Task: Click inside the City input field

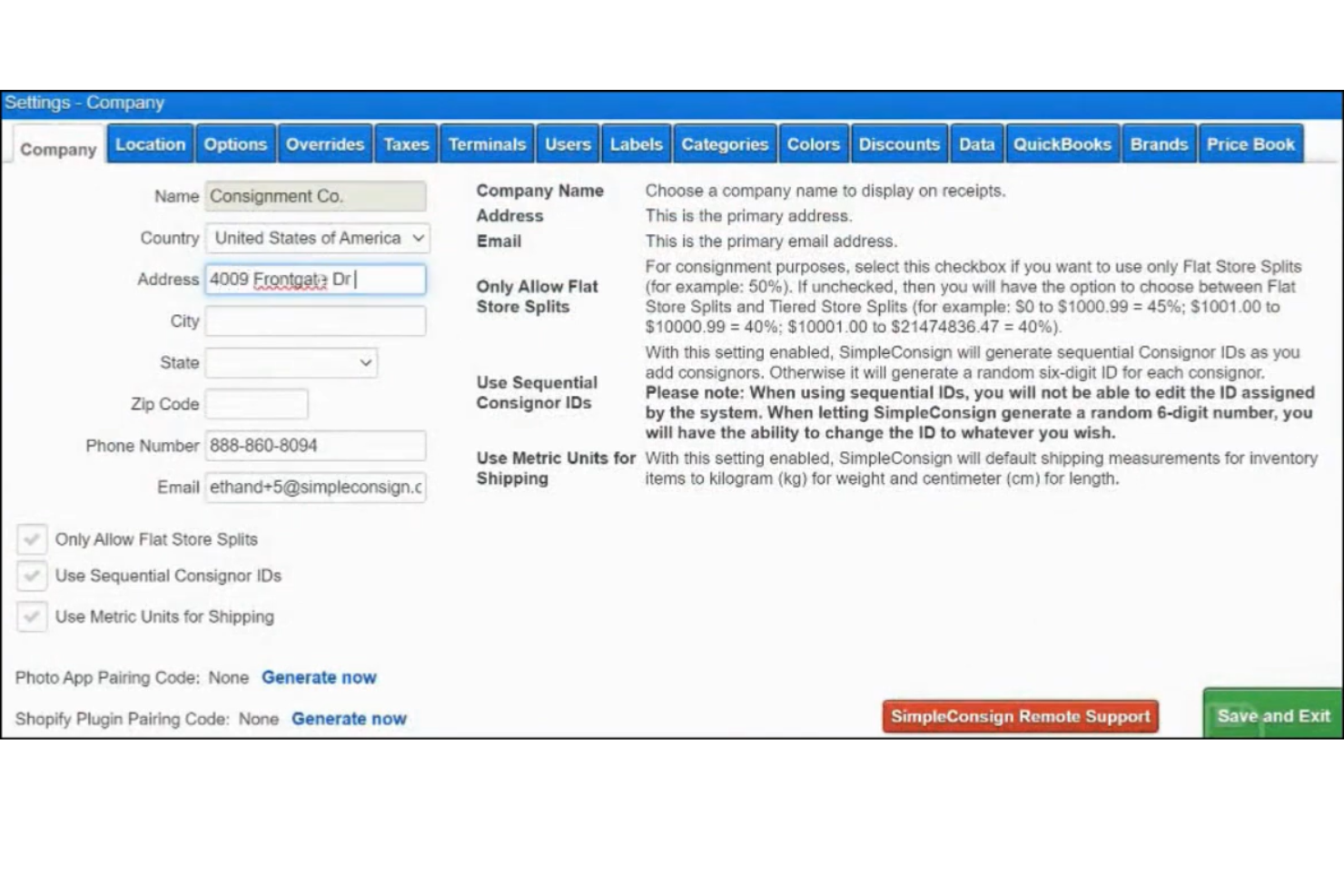Action: pos(314,320)
